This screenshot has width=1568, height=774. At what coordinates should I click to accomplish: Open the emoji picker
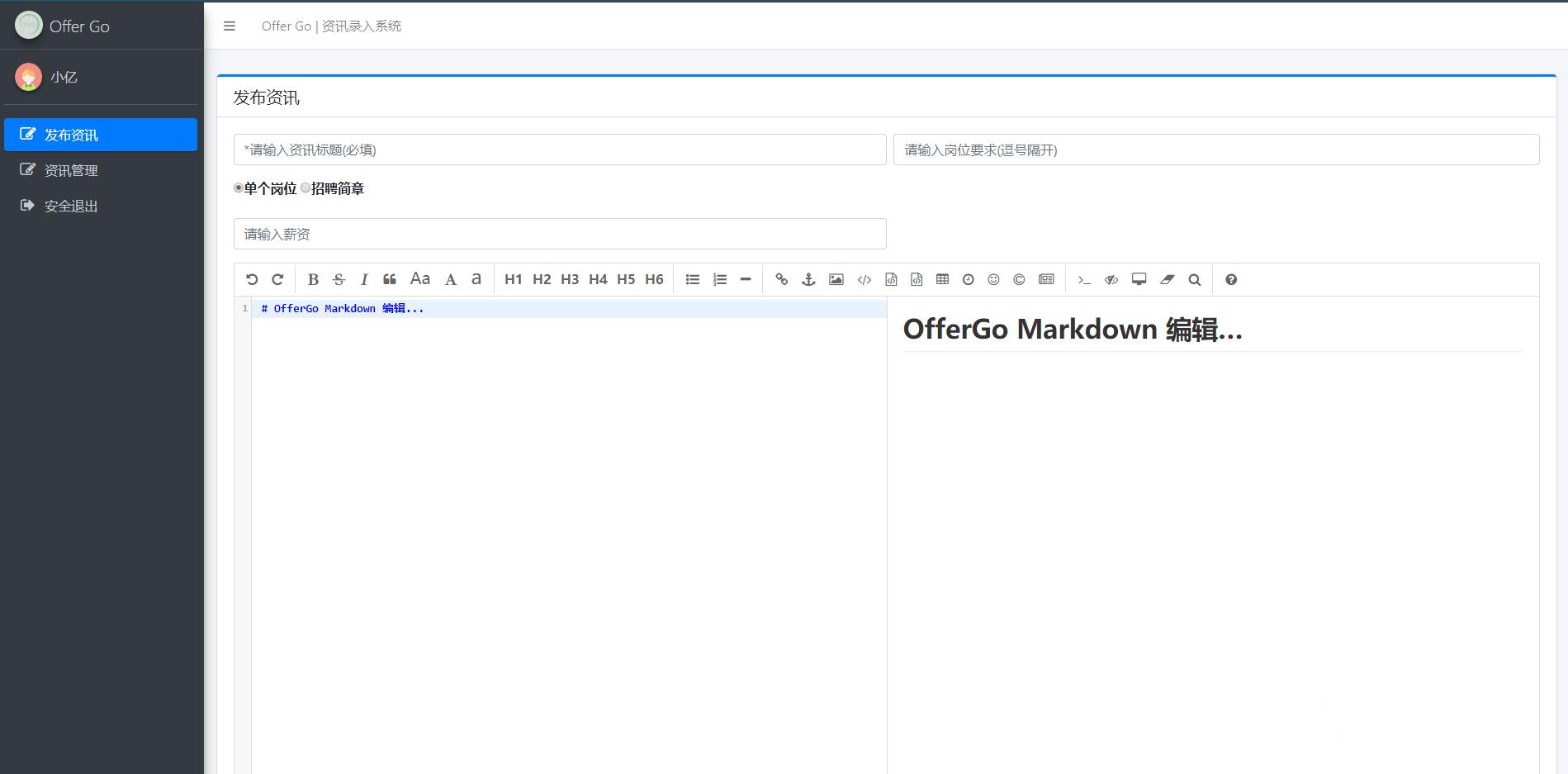[x=994, y=279]
